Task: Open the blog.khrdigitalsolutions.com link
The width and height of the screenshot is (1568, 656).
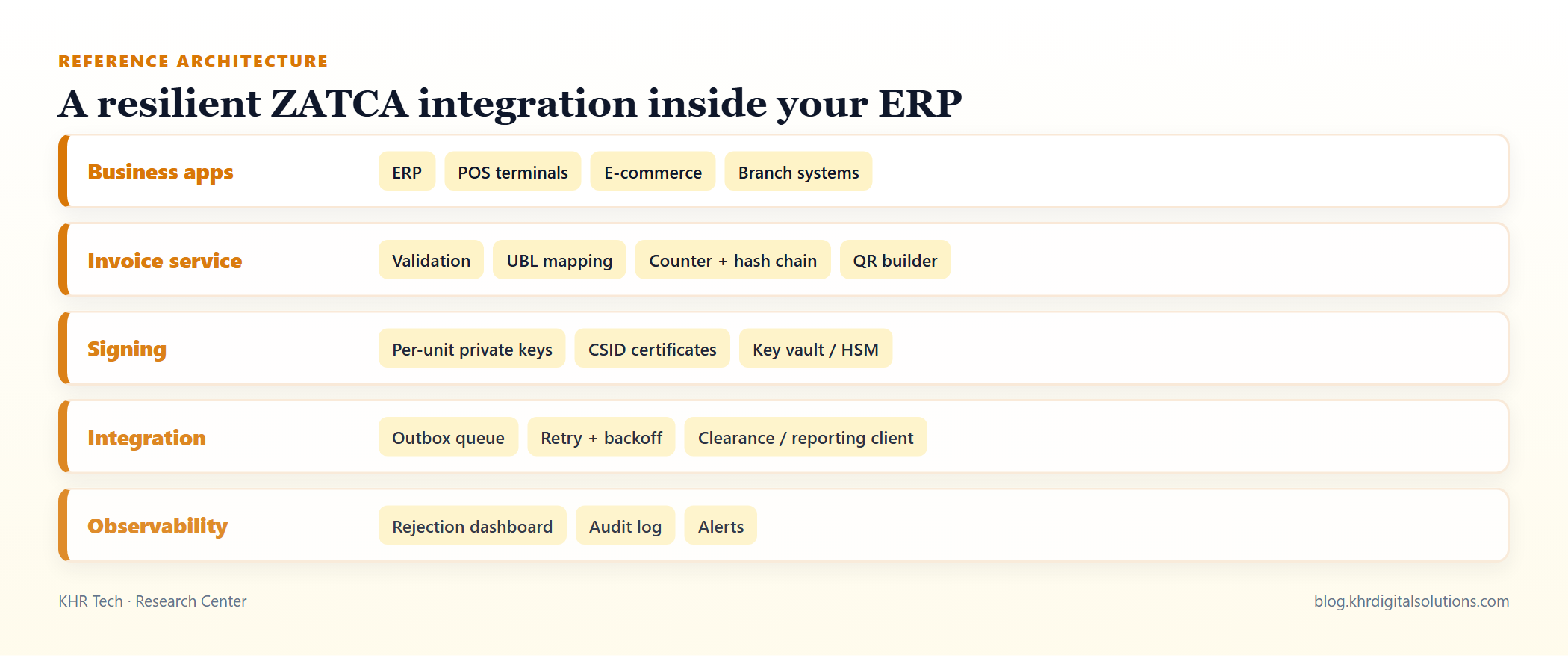Action: [x=1411, y=601]
